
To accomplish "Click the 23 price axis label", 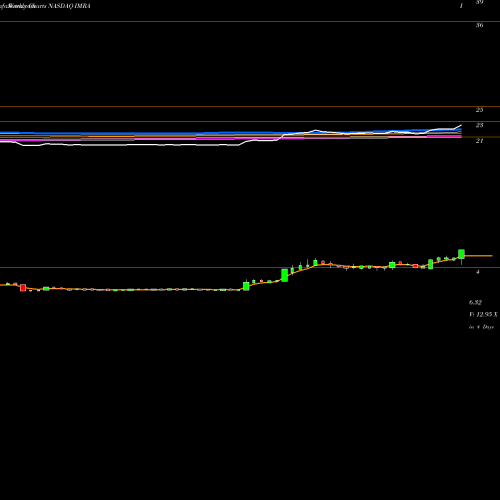I will 479,125.
